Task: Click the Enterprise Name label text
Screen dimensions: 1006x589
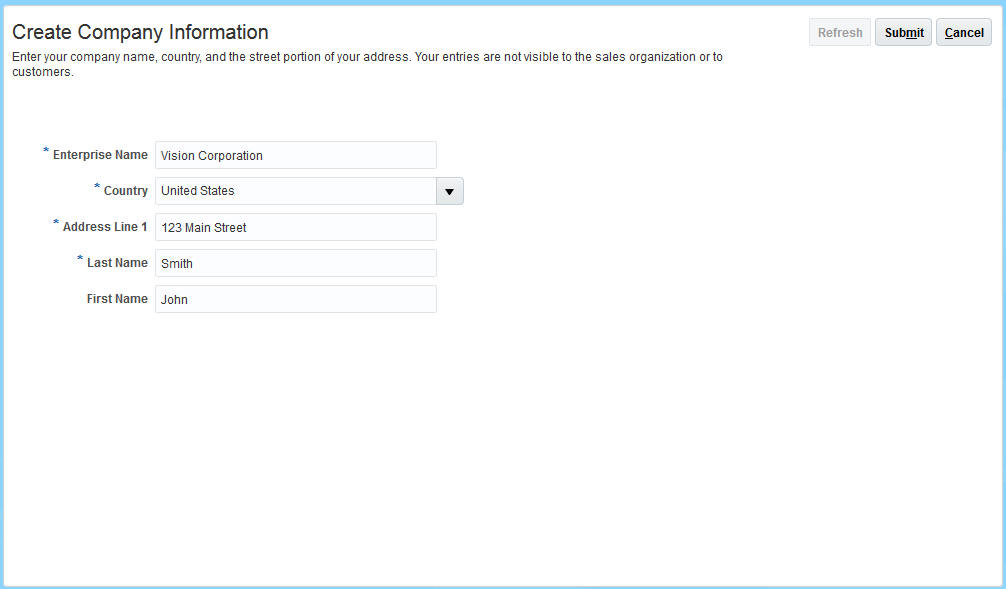Action: click(x=100, y=155)
